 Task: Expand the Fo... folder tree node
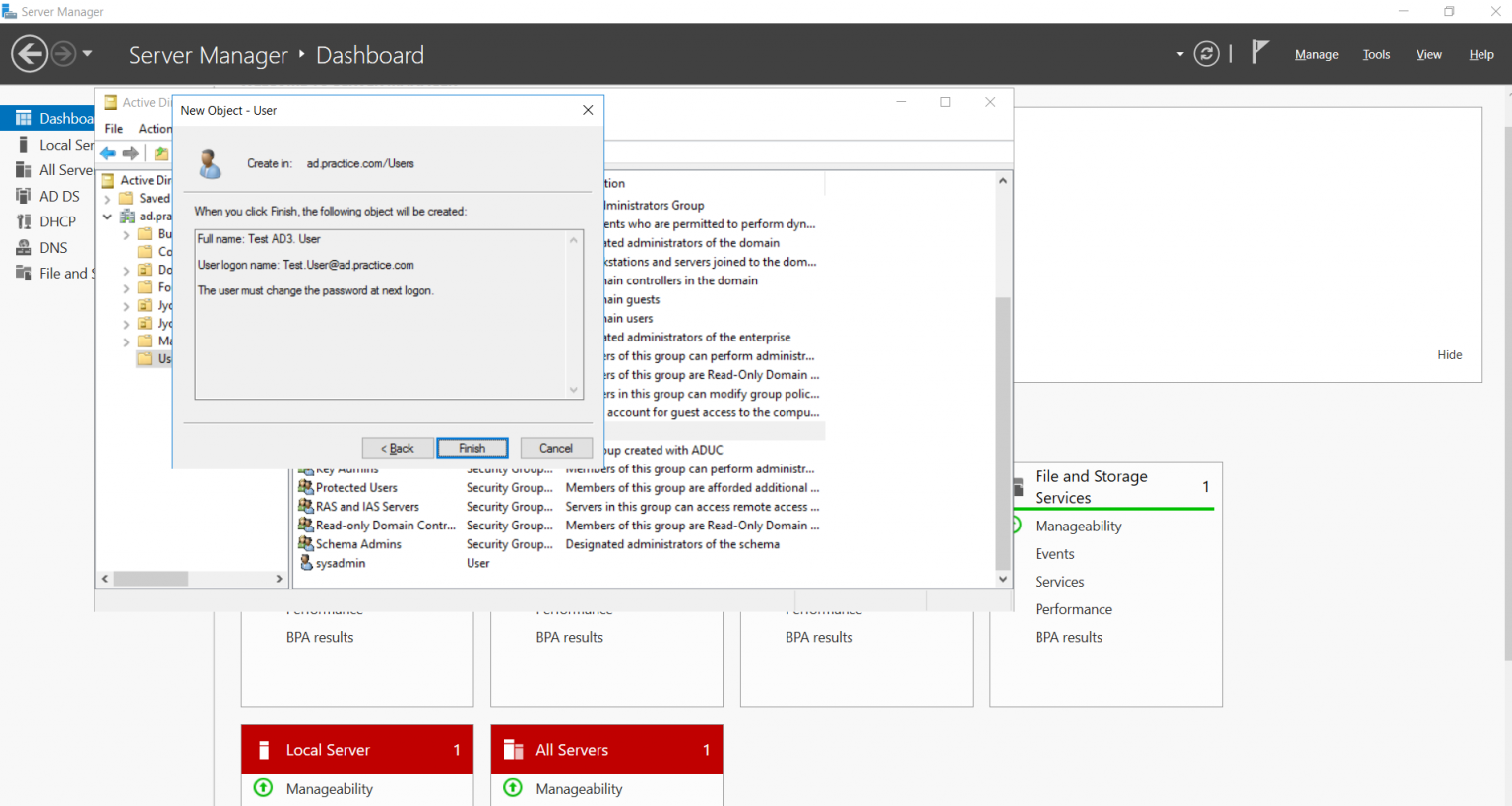click(x=126, y=288)
